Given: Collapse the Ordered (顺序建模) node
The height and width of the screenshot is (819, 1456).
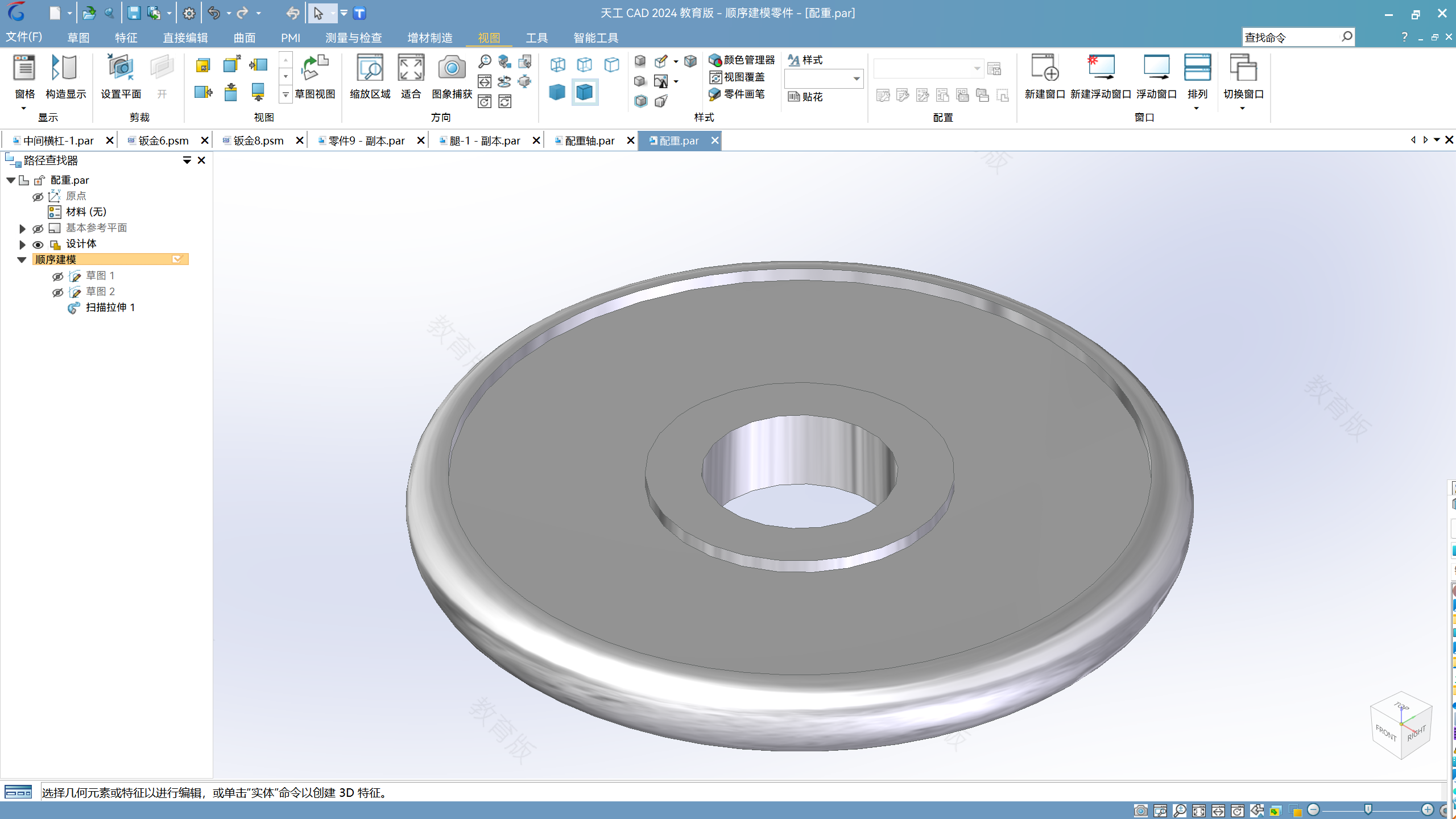Looking at the screenshot, I should tap(22, 260).
